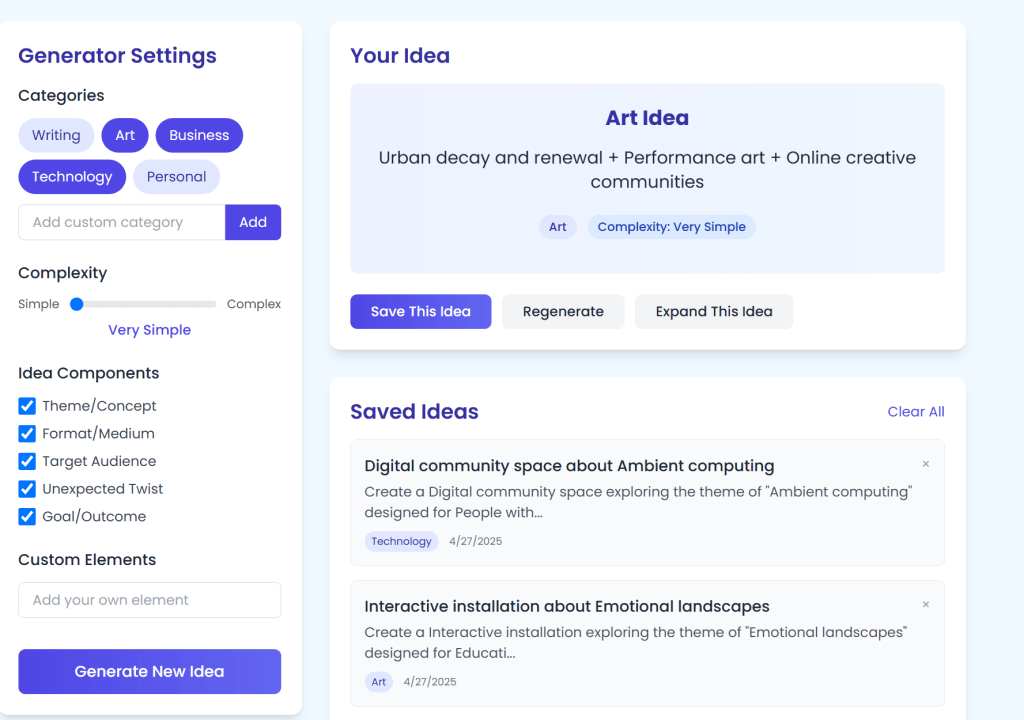Disable the Target Audience checkbox
The image size is (1024, 720).
(27, 461)
